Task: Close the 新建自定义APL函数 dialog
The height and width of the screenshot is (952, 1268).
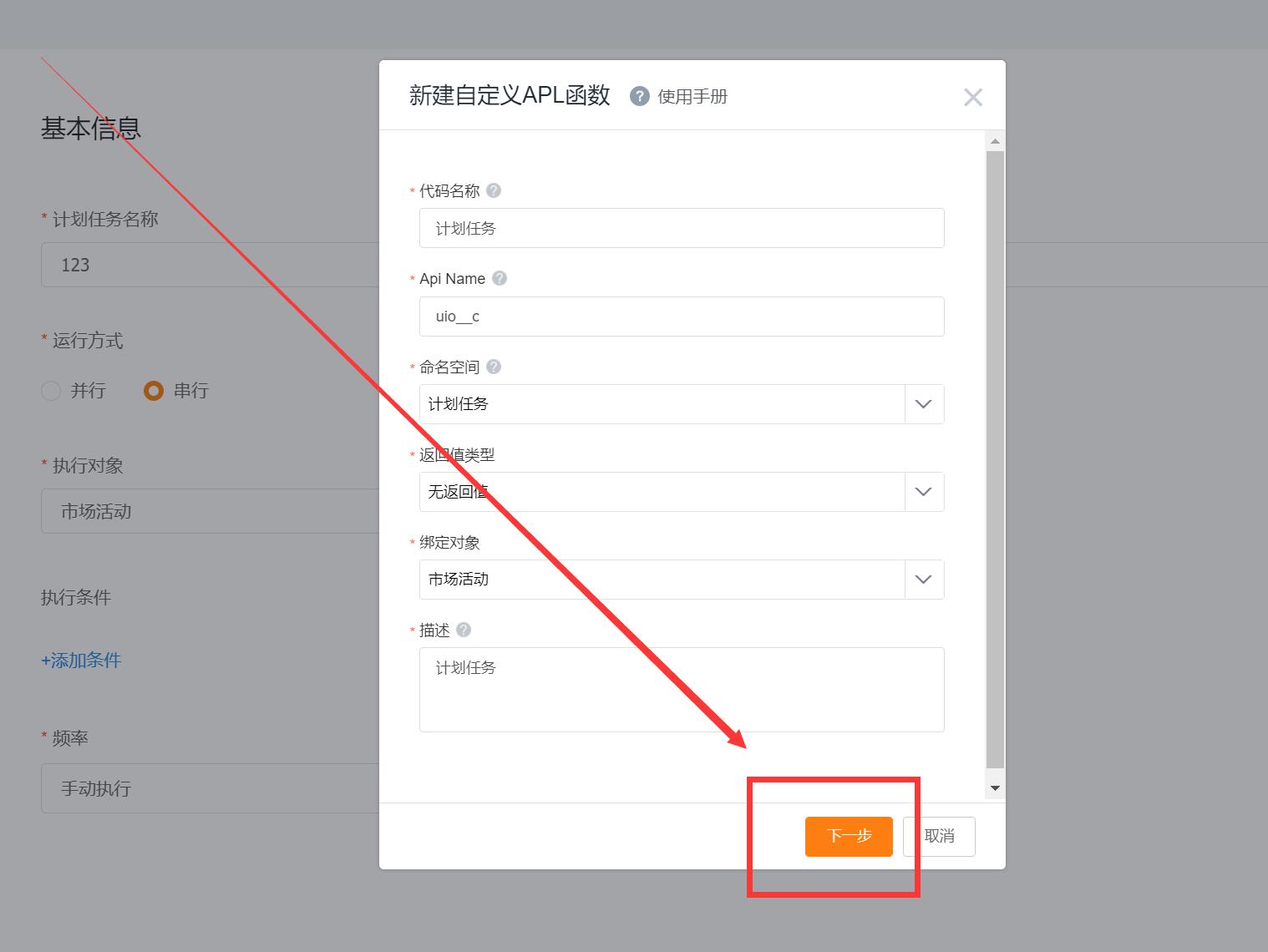Action: point(972,97)
